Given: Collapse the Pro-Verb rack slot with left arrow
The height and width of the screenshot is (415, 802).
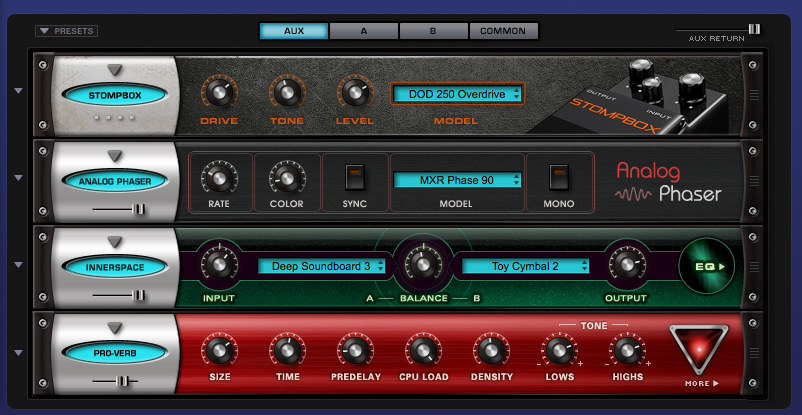Looking at the screenshot, I should [x=18, y=353].
